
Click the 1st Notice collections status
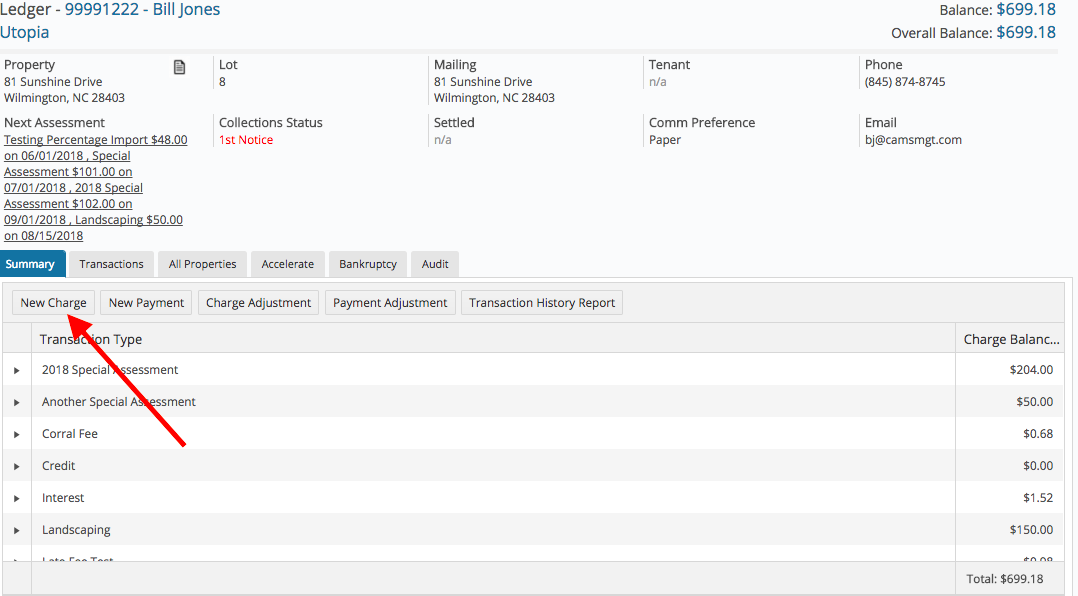pyautogui.click(x=246, y=140)
